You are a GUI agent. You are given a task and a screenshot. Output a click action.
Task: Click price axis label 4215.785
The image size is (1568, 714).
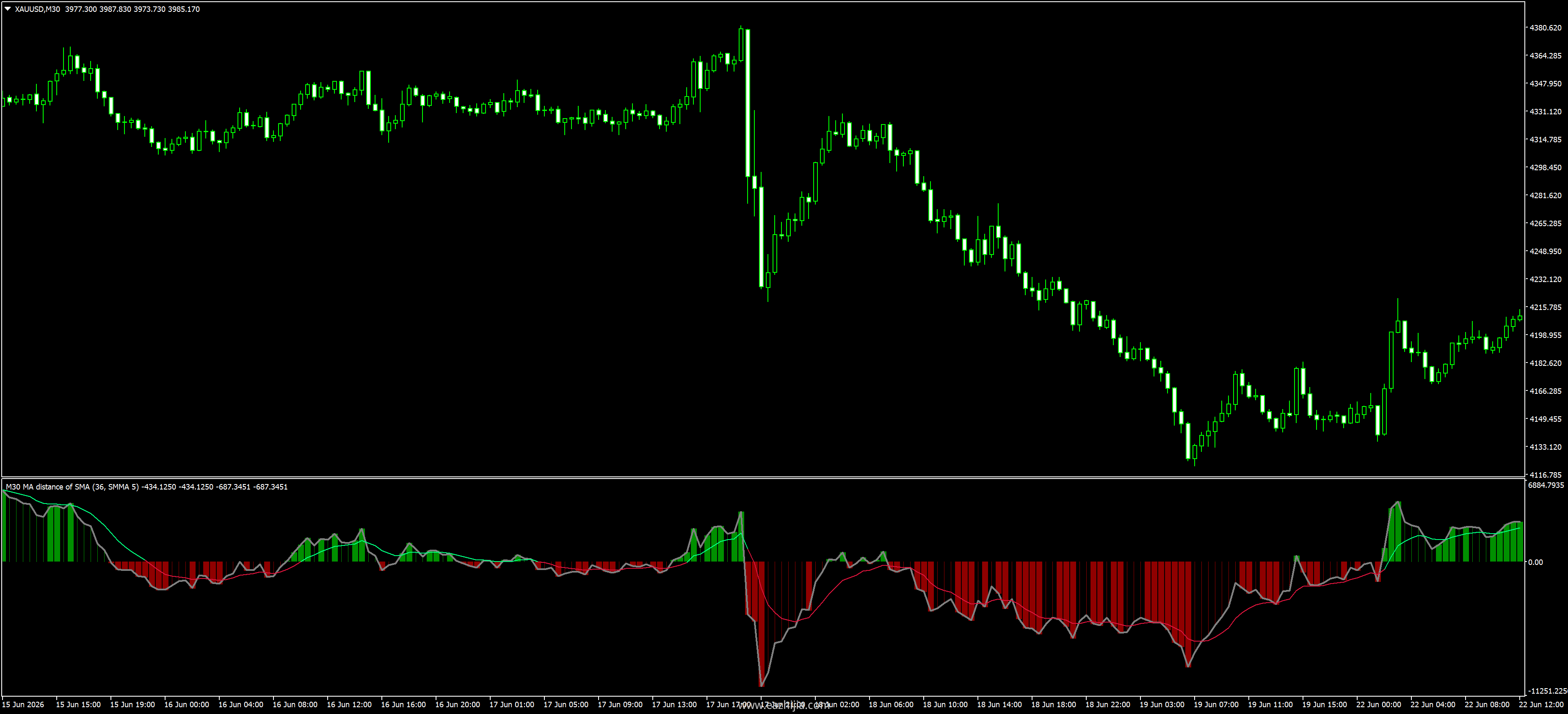(1546, 308)
